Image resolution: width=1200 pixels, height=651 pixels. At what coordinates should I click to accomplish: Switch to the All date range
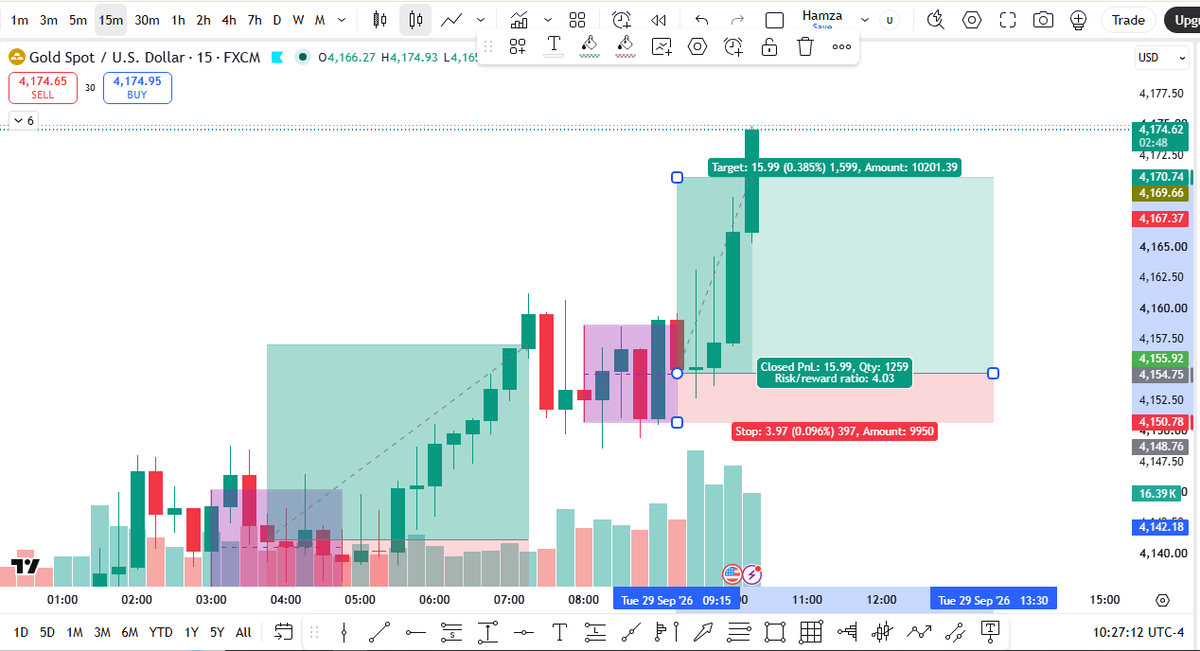click(x=244, y=632)
